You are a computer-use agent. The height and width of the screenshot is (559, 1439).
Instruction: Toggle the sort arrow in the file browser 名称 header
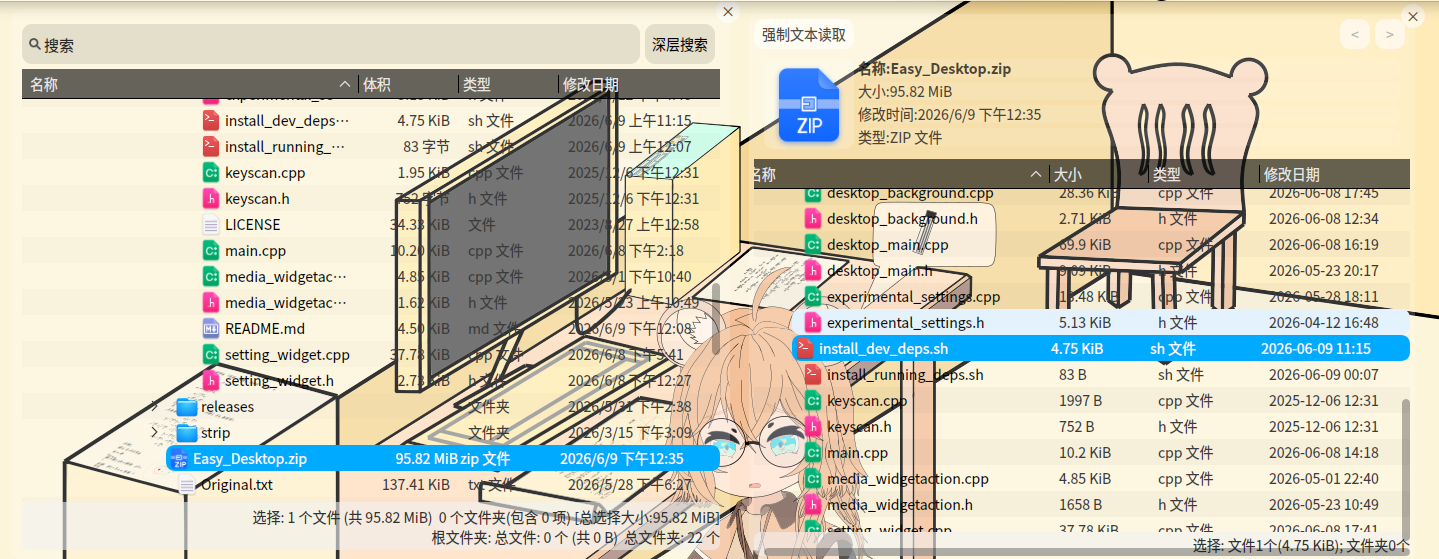pos(345,85)
